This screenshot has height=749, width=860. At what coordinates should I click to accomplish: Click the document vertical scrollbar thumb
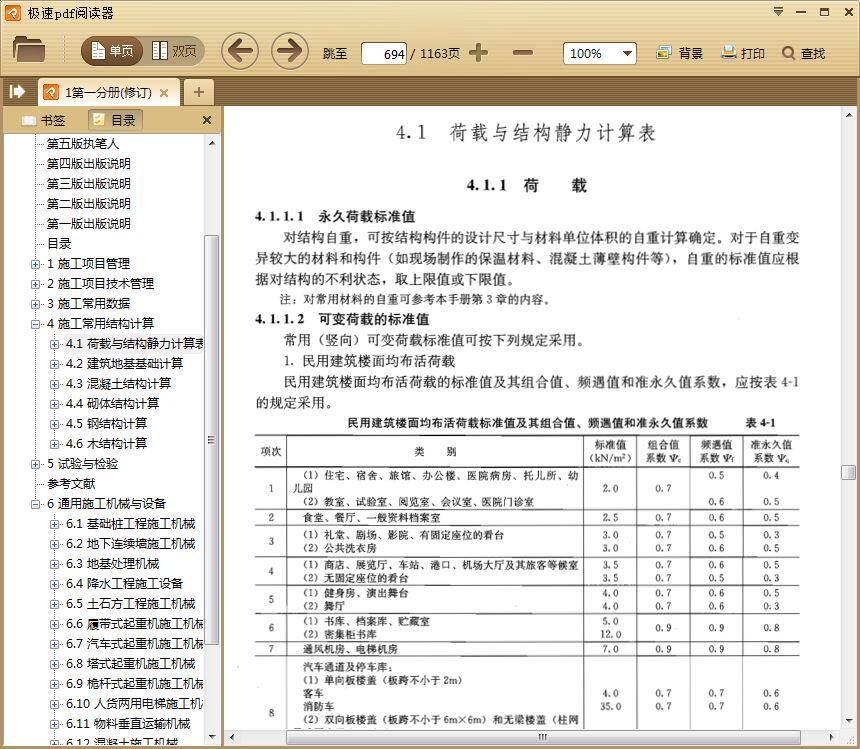click(848, 472)
